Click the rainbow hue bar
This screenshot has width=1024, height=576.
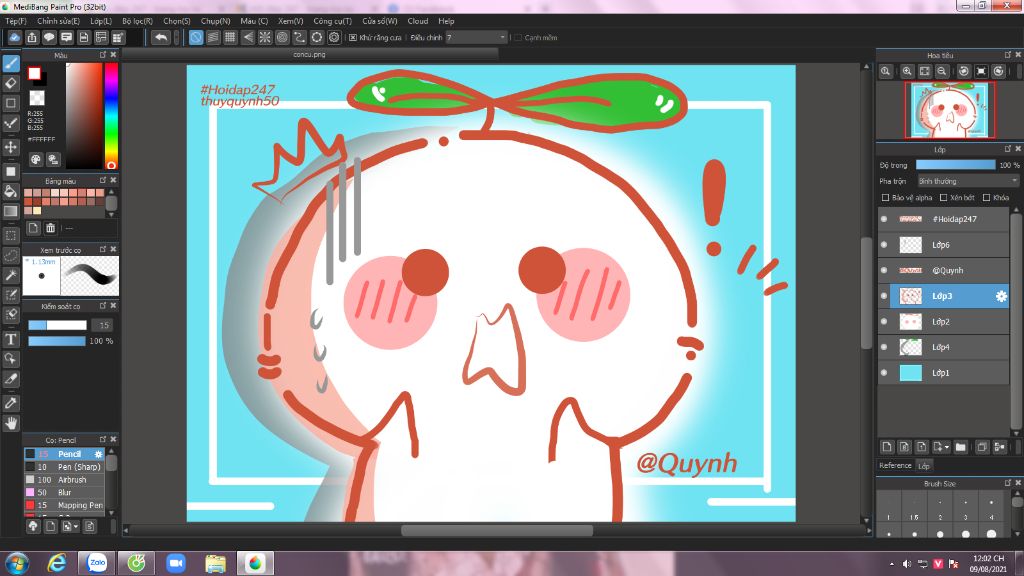click(112, 116)
